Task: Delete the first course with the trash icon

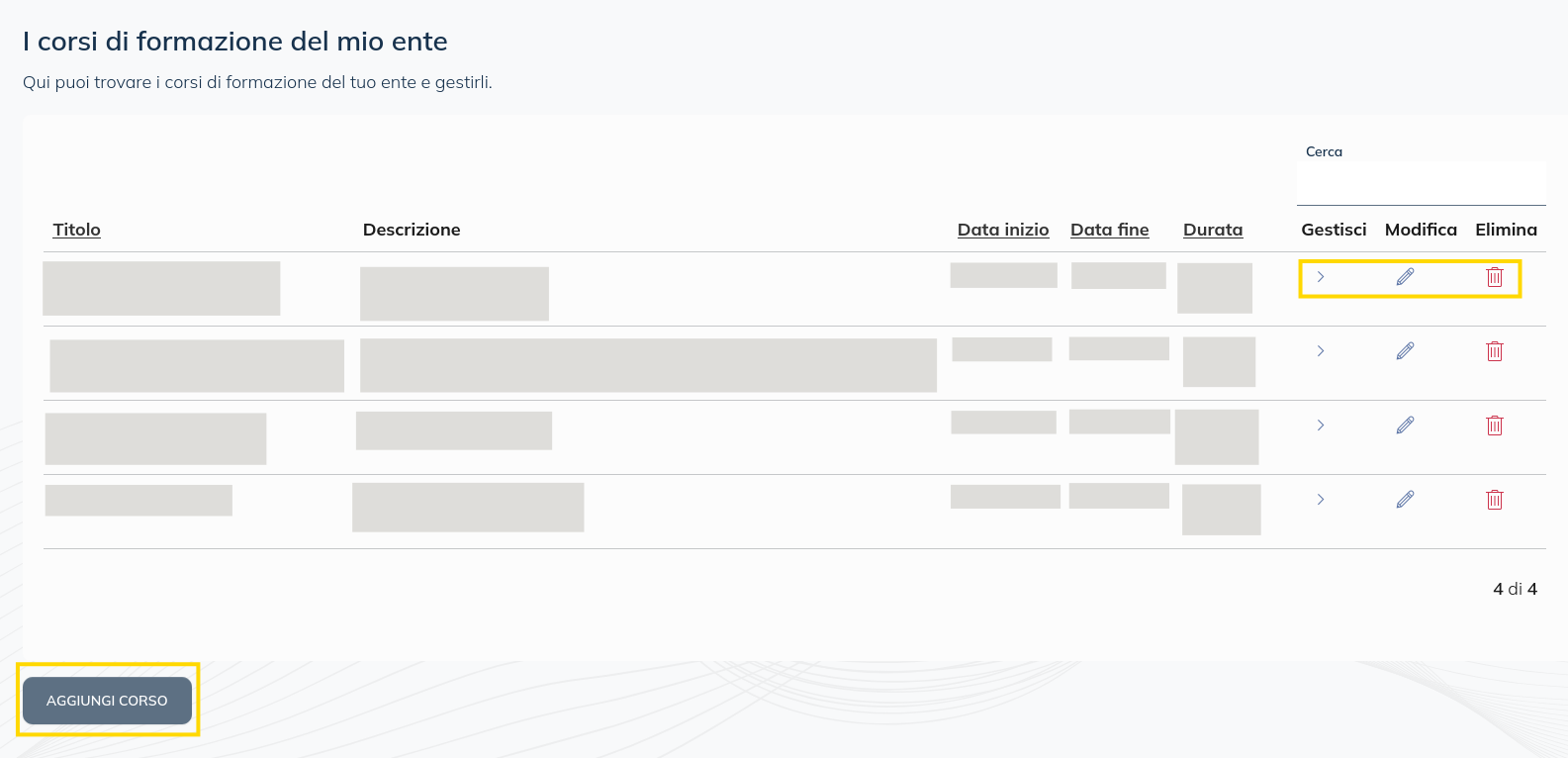Action: (x=1495, y=278)
